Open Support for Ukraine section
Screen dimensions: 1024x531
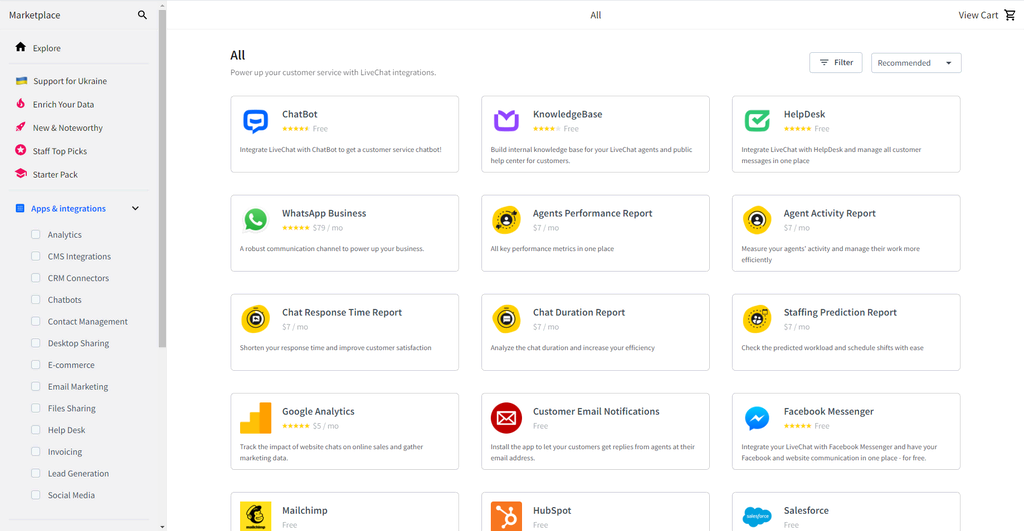pos(70,81)
